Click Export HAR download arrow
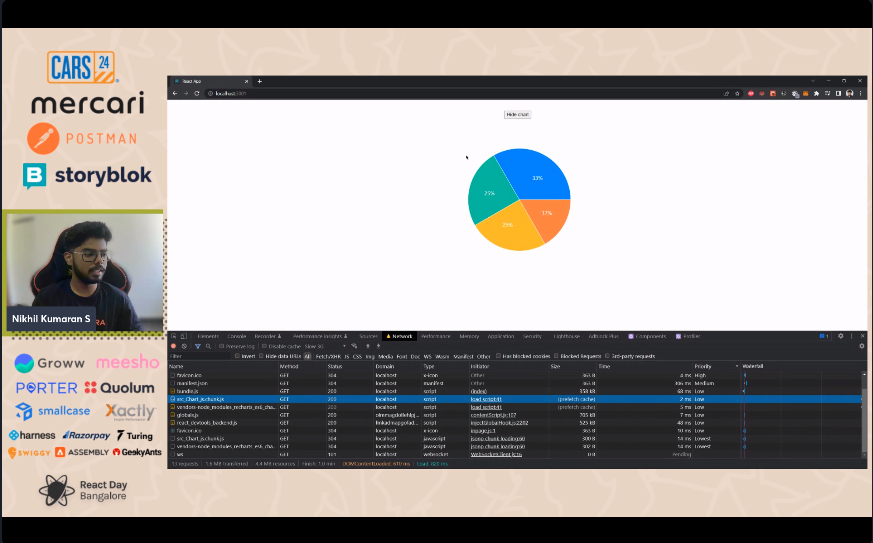The width and height of the screenshot is (873, 543). (x=378, y=346)
